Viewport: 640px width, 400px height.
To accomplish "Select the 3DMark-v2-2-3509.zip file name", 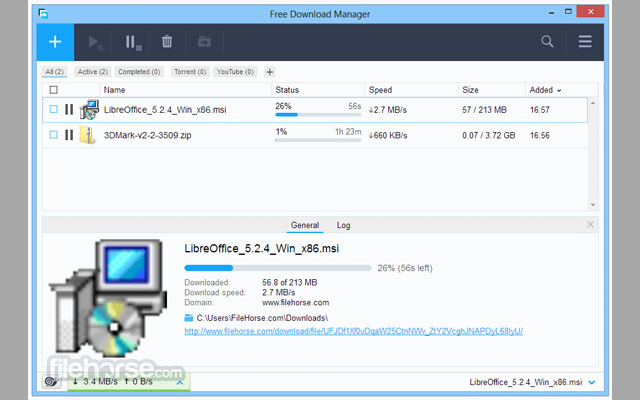I will coord(147,135).
